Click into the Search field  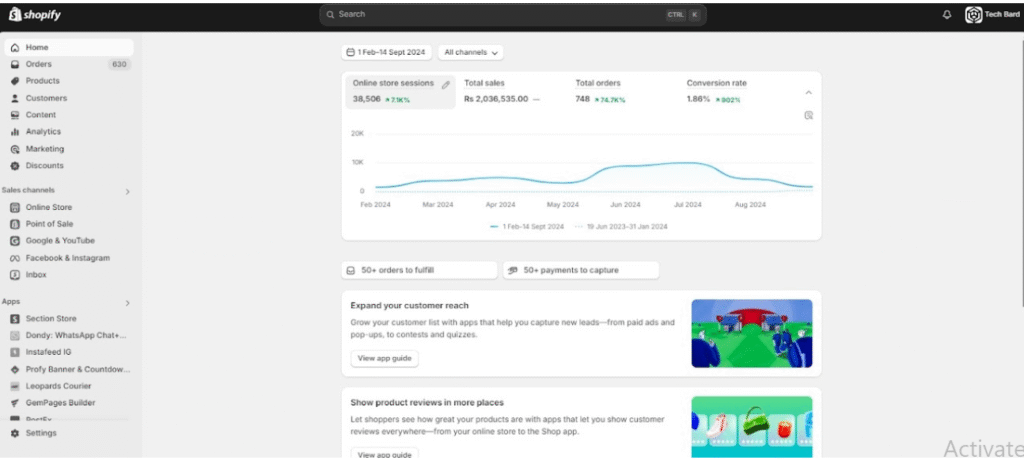[500, 15]
